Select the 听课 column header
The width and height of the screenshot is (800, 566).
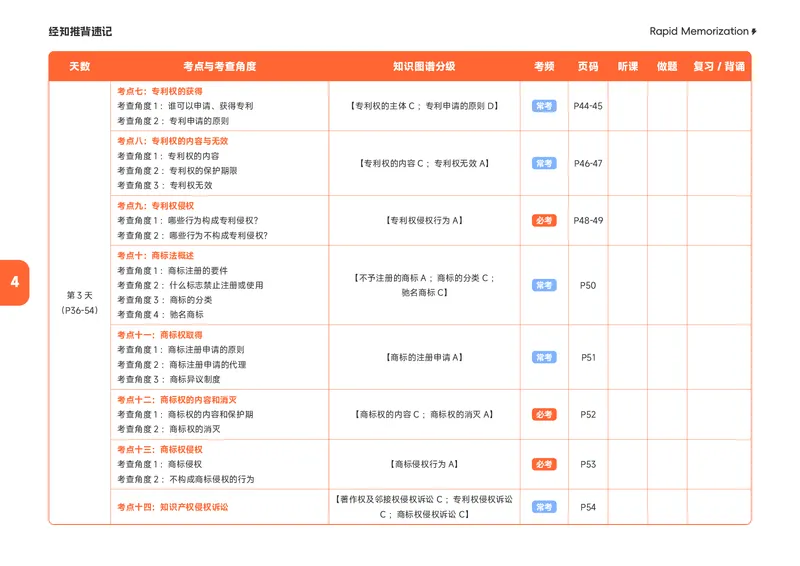pyautogui.click(x=628, y=66)
